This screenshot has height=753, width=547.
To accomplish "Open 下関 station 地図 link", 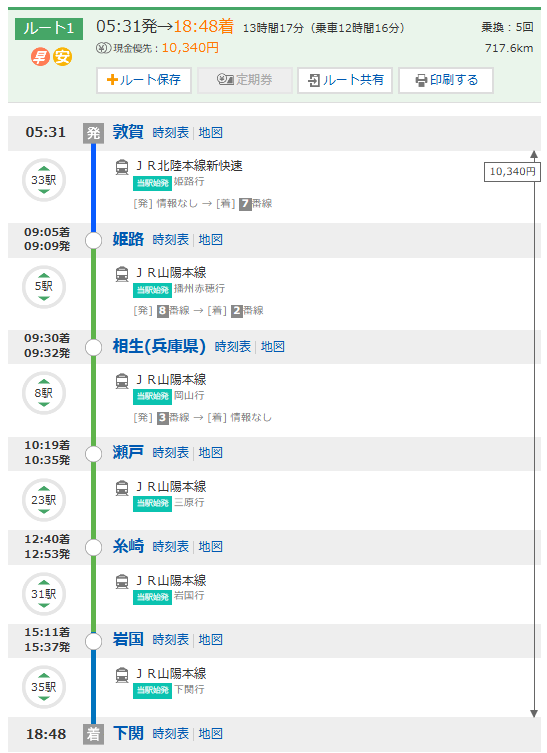I will point(210,734).
